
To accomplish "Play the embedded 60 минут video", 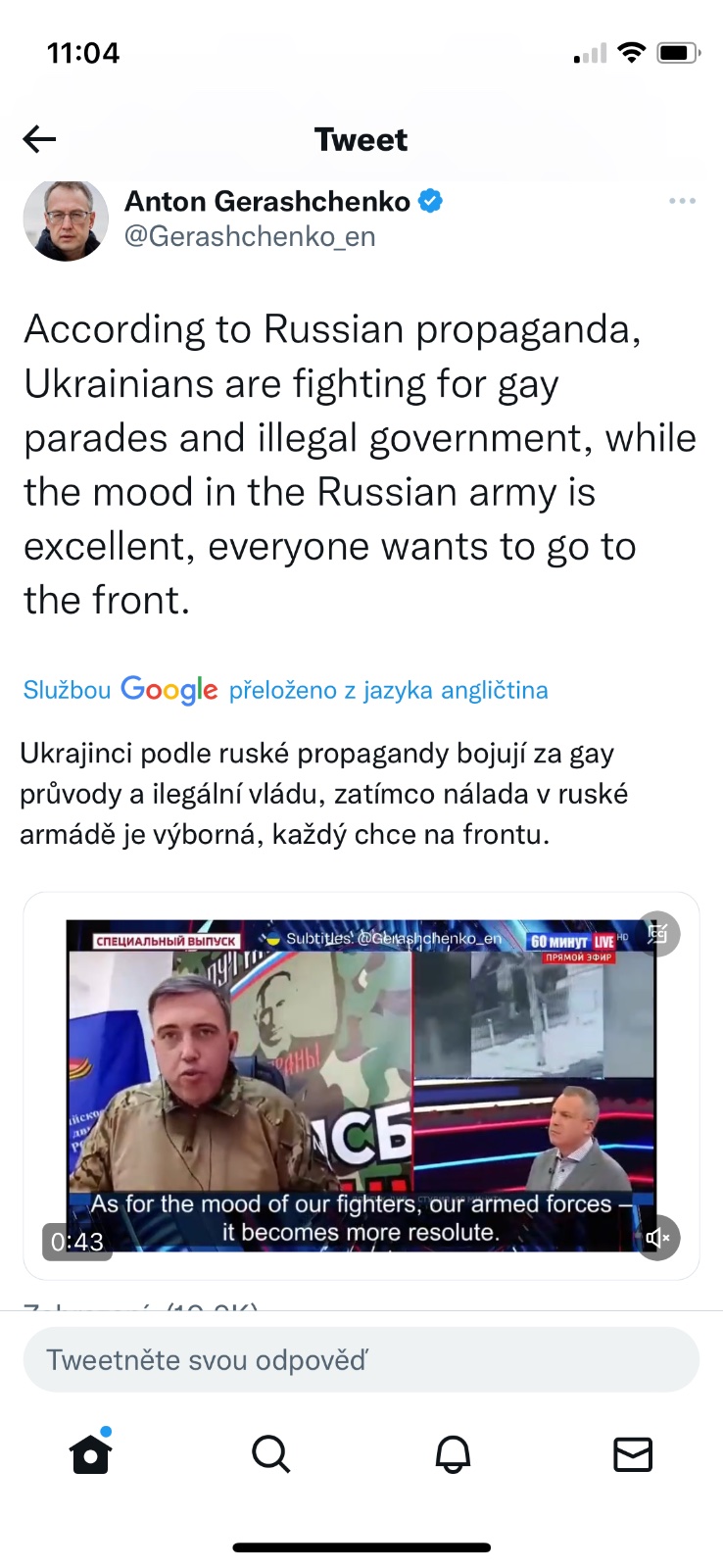I will click(361, 1086).
